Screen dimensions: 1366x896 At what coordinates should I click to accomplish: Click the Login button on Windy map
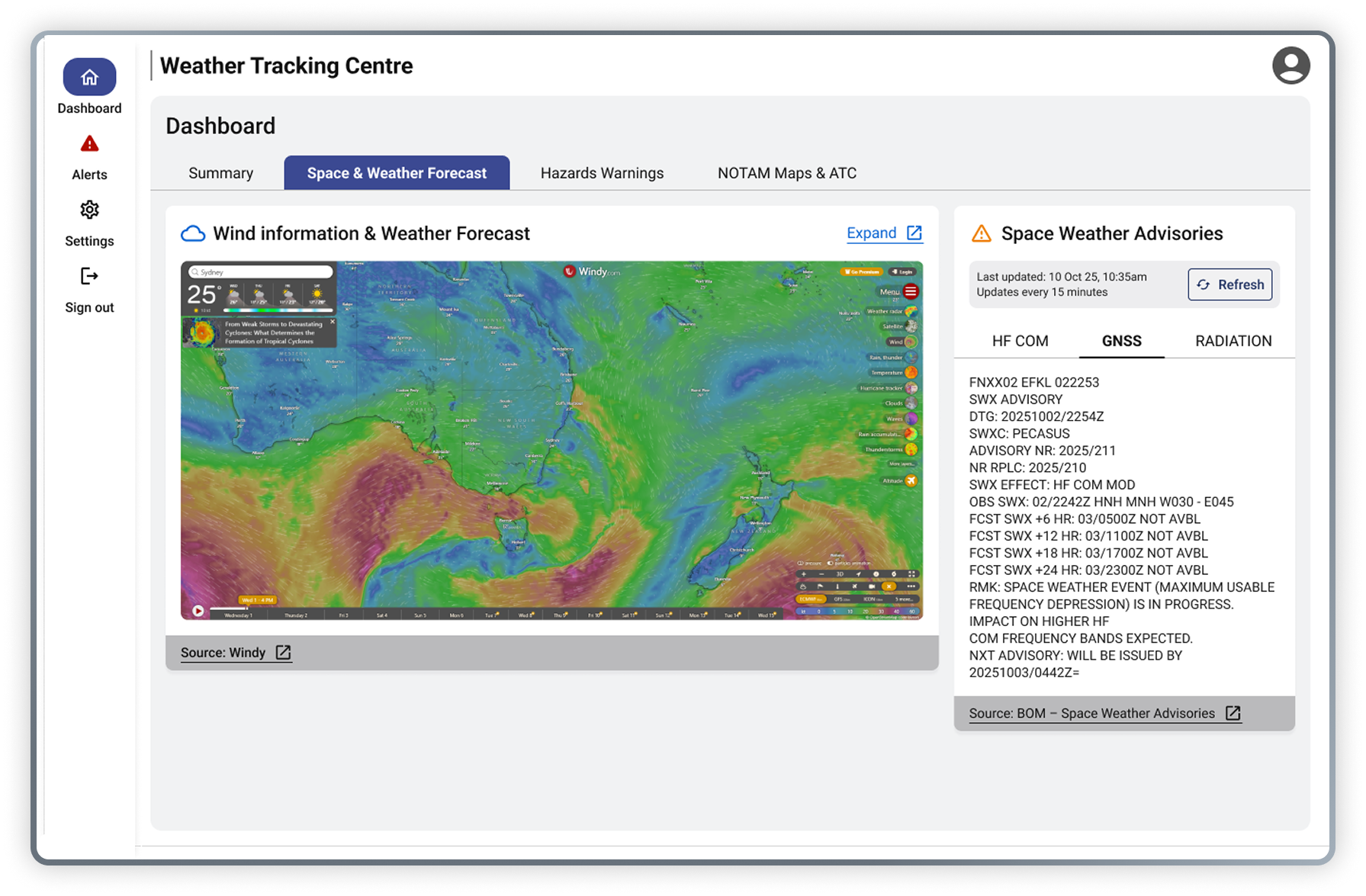tap(902, 271)
